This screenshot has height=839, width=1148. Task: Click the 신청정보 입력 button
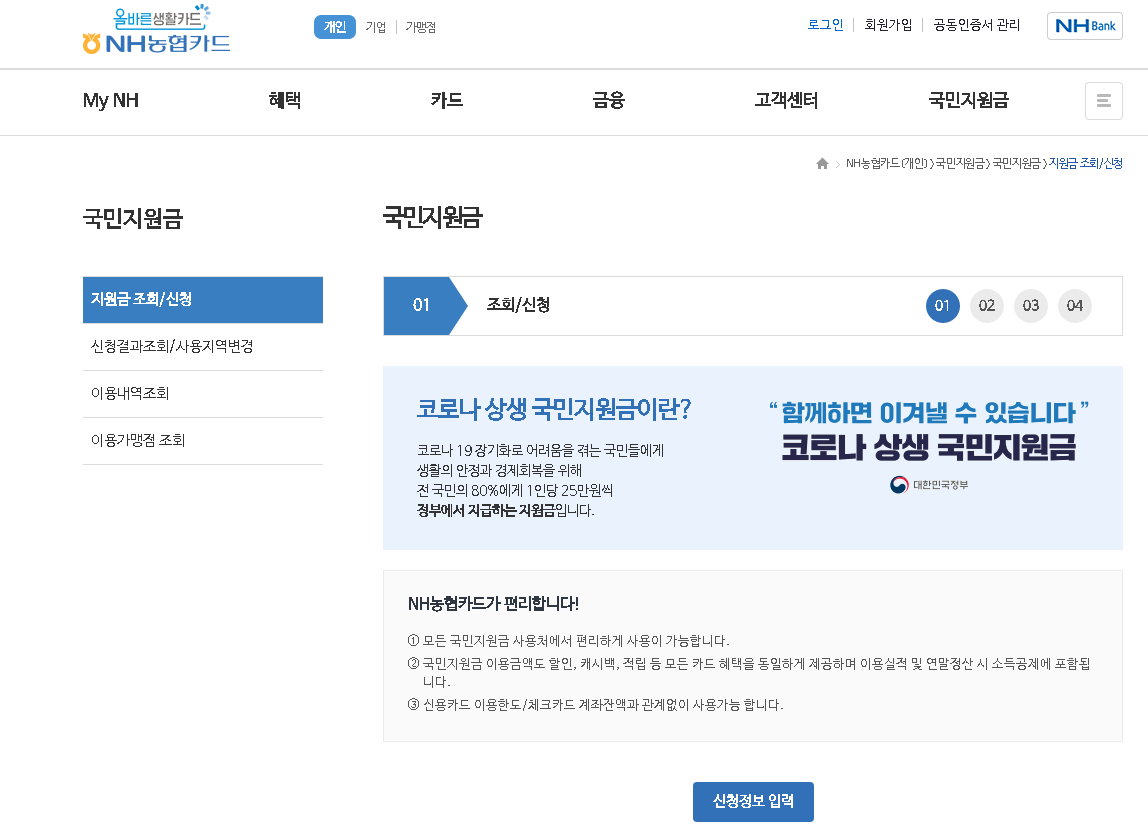[x=753, y=802]
